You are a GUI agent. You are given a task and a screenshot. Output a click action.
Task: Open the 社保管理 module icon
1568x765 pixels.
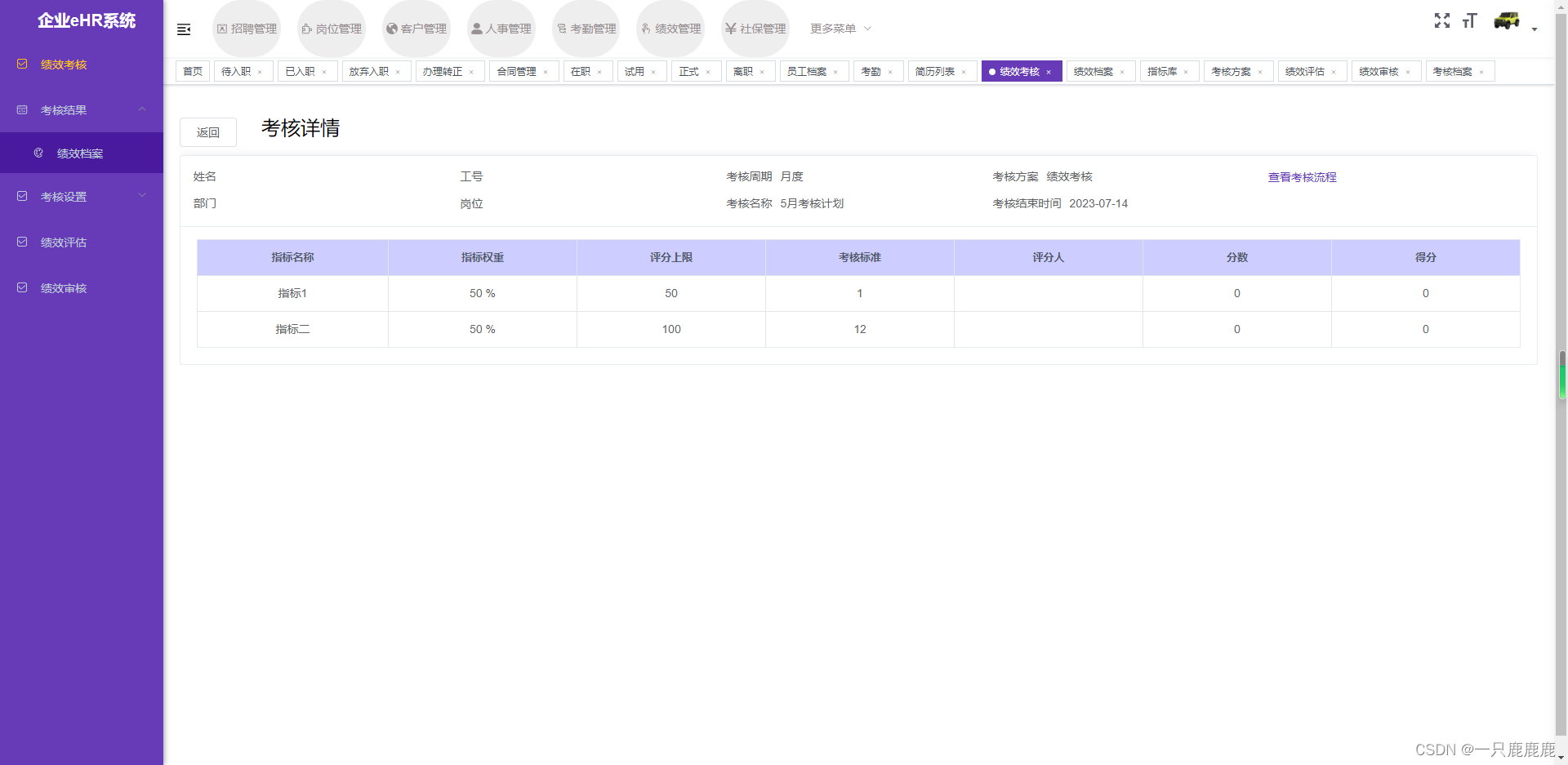(x=755, y=28)
